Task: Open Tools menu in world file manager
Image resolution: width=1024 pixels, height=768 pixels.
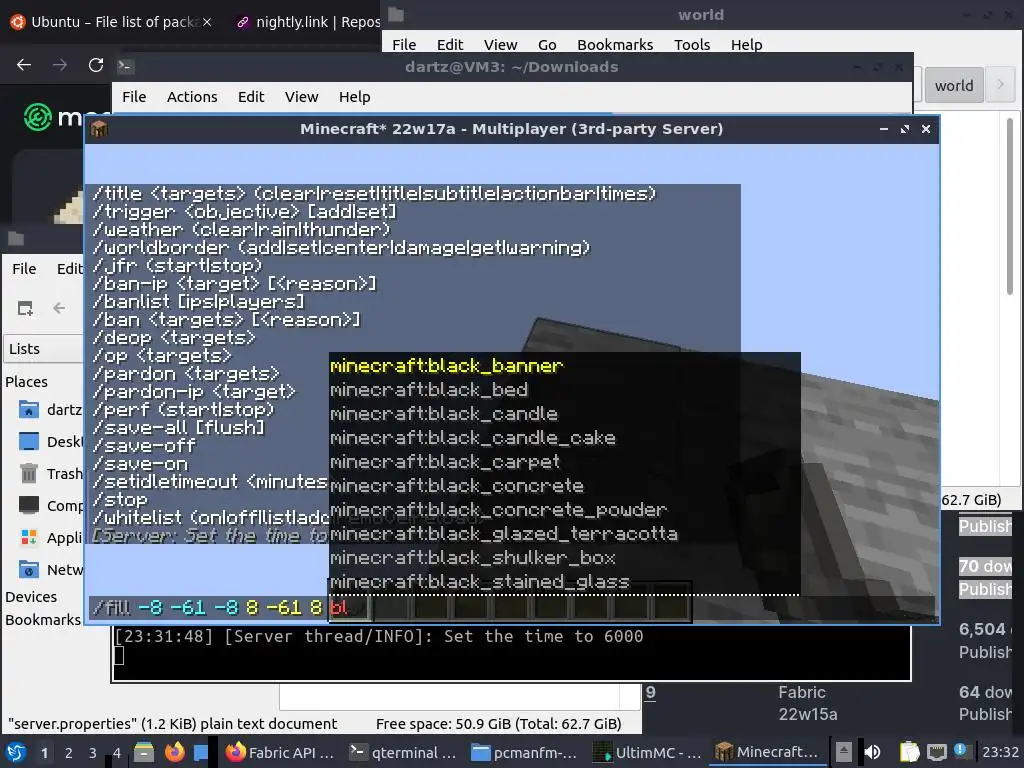Action: pyautogui.click(x=692, y=44)
